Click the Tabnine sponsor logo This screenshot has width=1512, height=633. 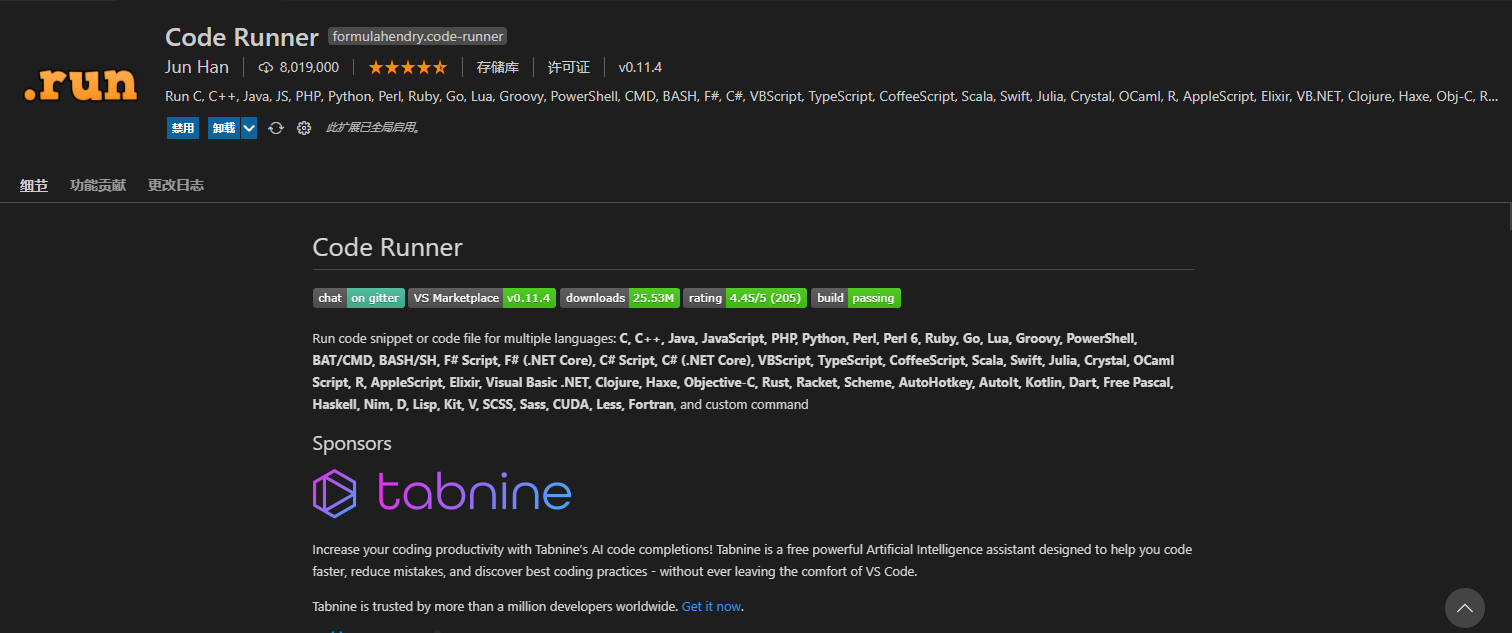tap(442, 493)
